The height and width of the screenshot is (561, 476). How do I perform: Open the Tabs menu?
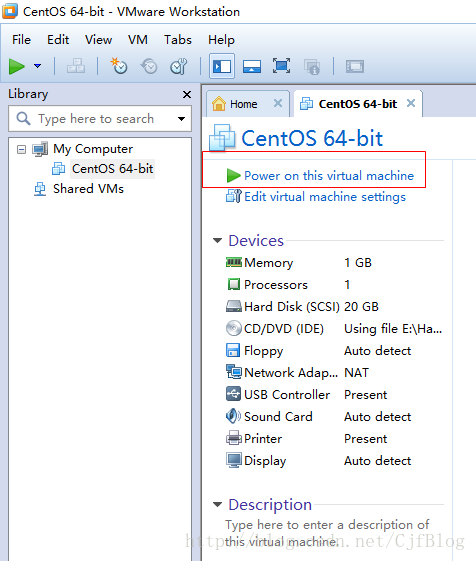coord(178,40)
